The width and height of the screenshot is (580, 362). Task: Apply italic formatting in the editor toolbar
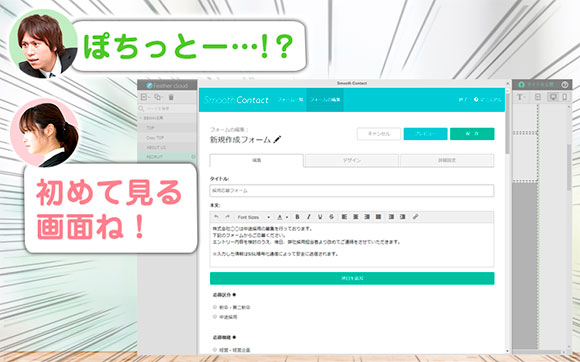[x=308, y=217]
